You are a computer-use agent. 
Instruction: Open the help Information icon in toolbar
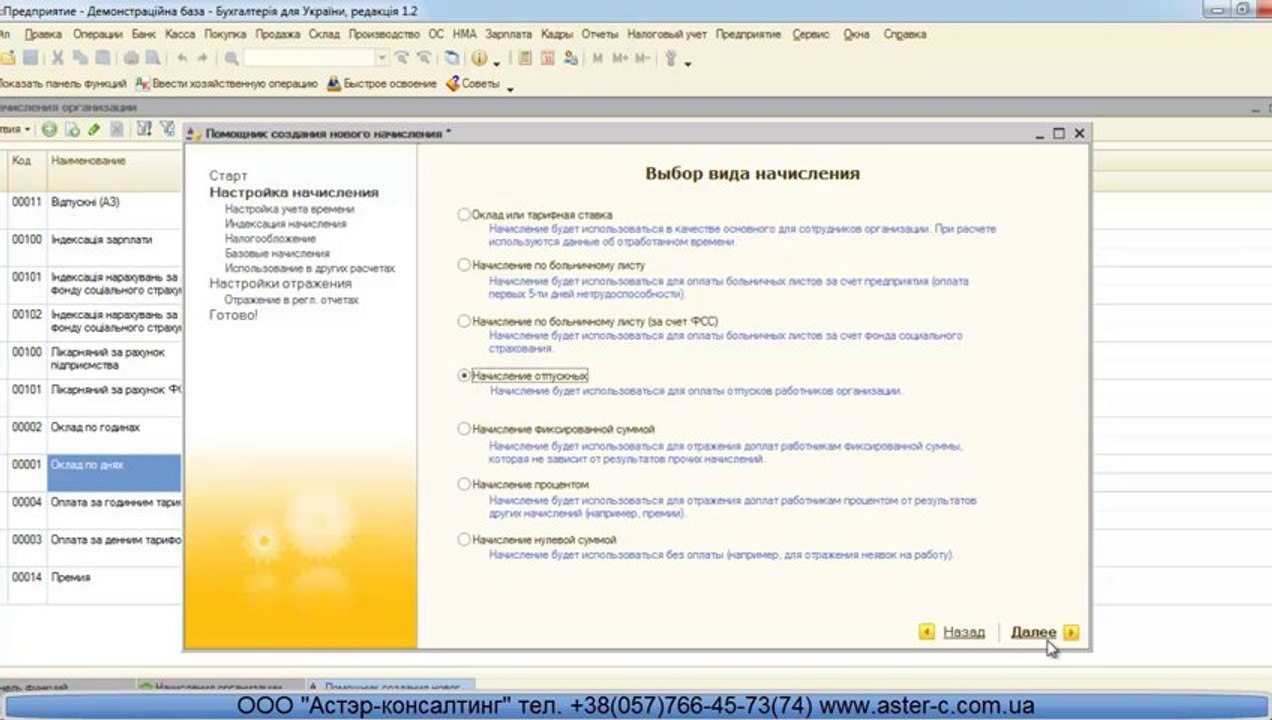coord(479,58)
